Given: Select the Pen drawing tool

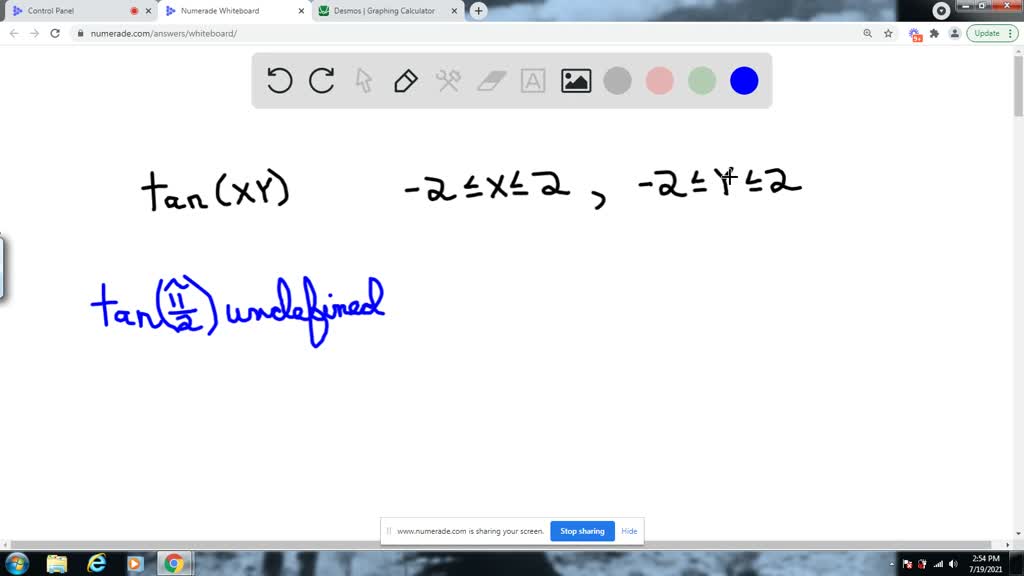Looking at the screenshot, I should point(404,80).
